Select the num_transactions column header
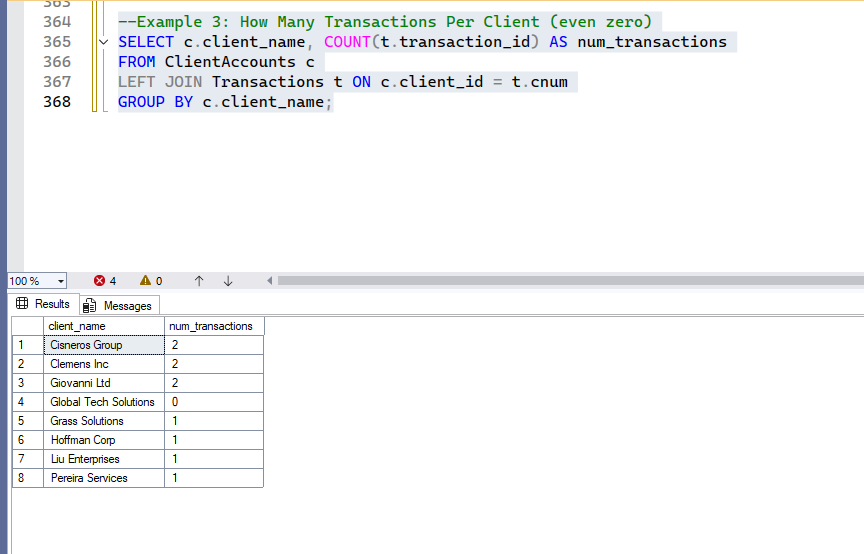The image size is (864, 554). (214, 326)
